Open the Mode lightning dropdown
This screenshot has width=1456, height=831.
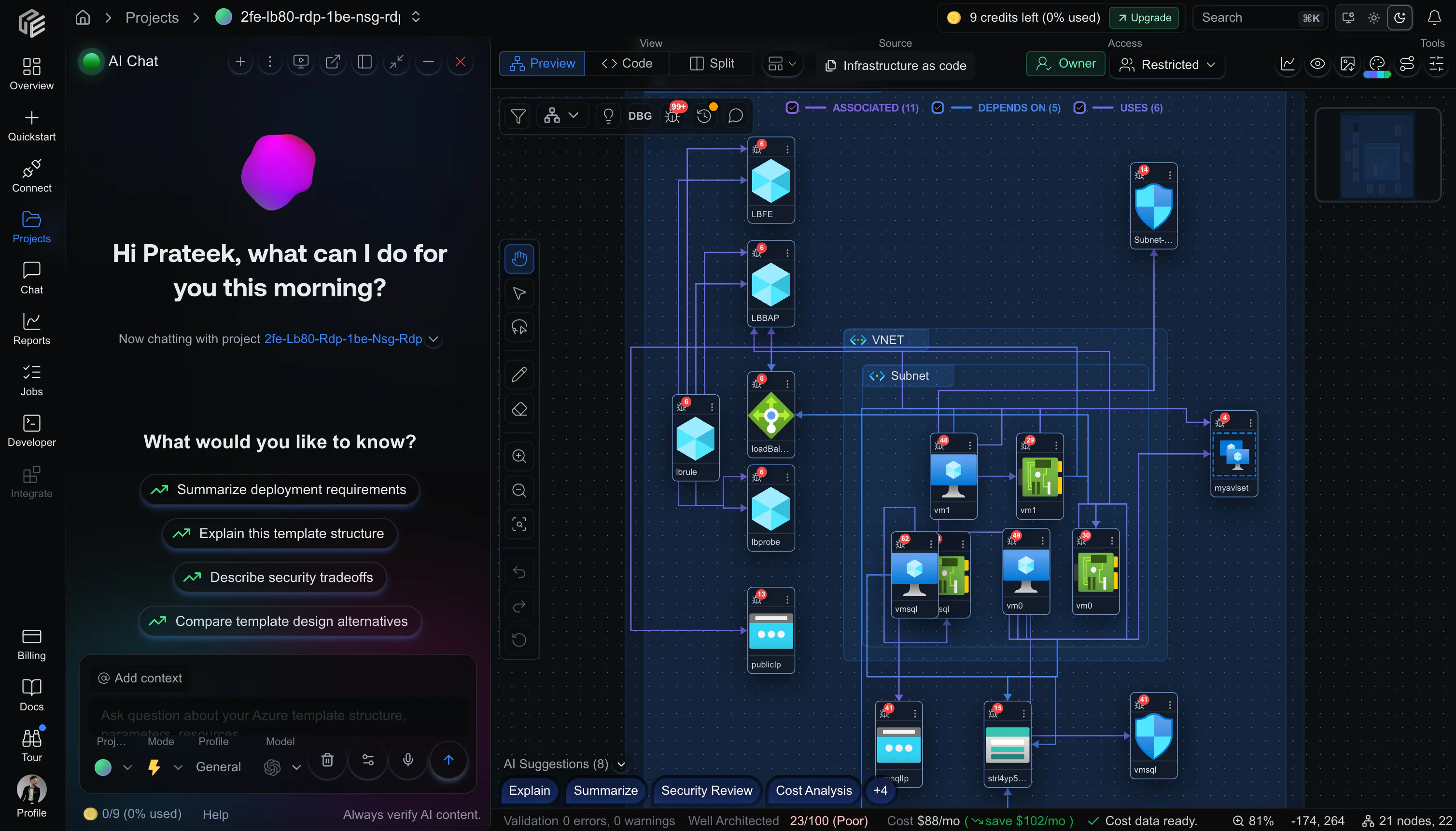coord(165,767)
